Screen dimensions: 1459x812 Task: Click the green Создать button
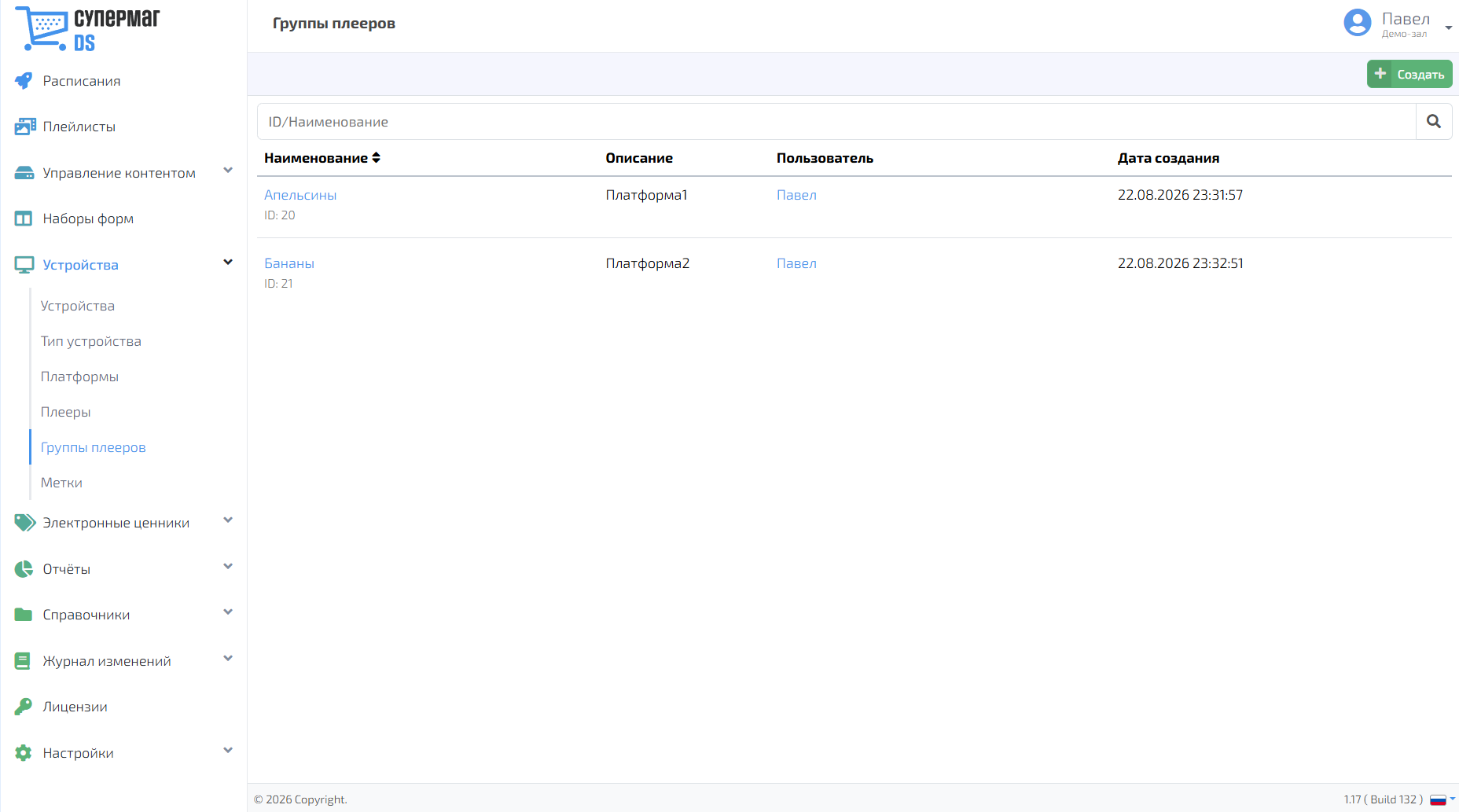coord(1409,74)
